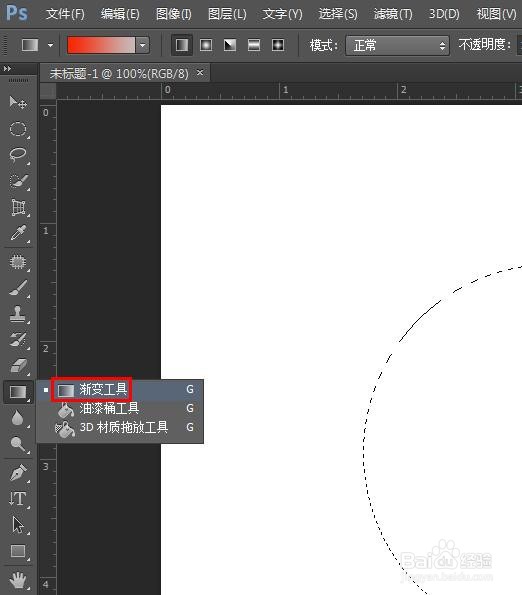Close the 未标题-1 document tab
The width and height of the screenshot is (522, 595).
pyautogui.click(x=200, y=72)
